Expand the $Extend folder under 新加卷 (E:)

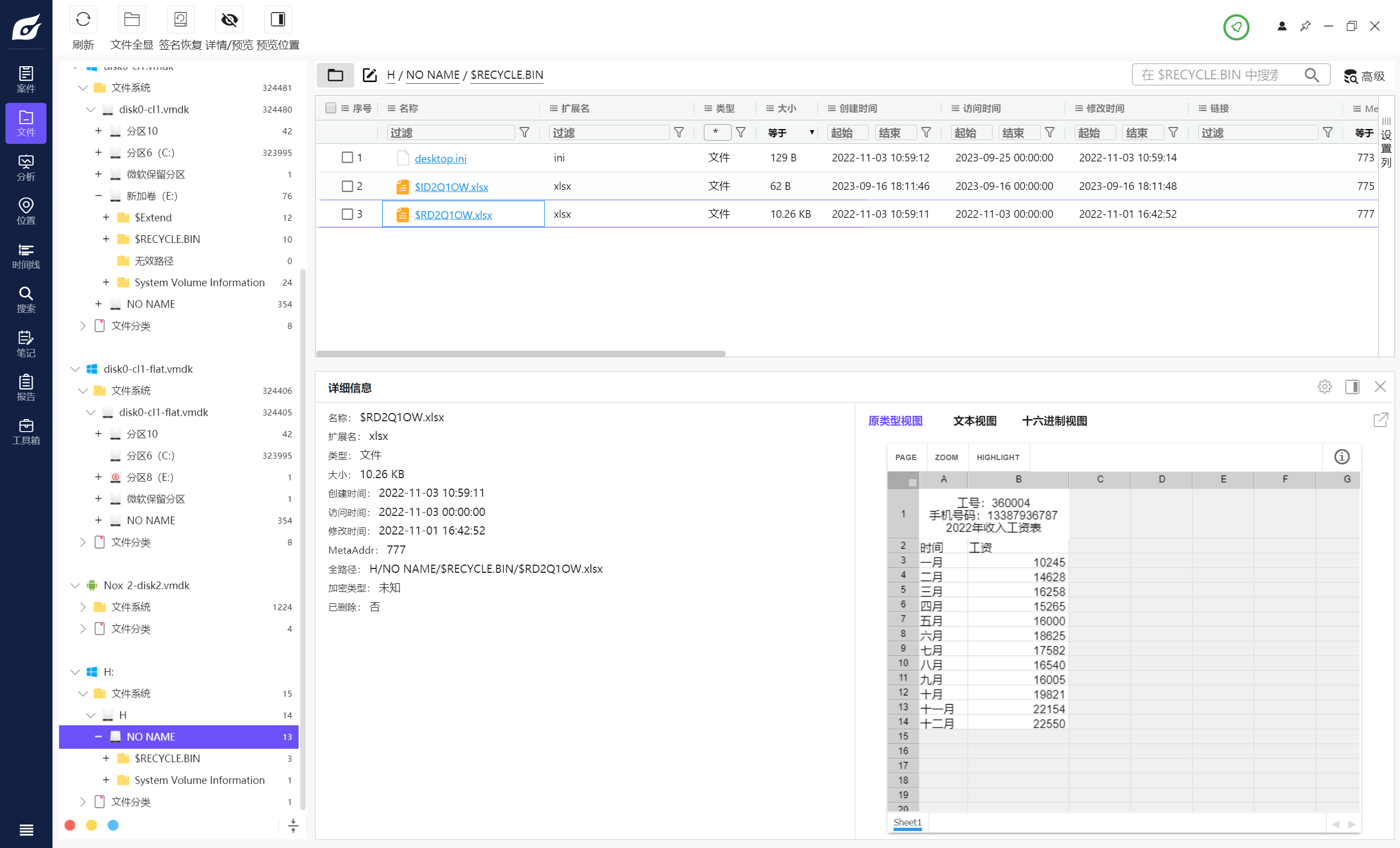click(x=106, y=218)
